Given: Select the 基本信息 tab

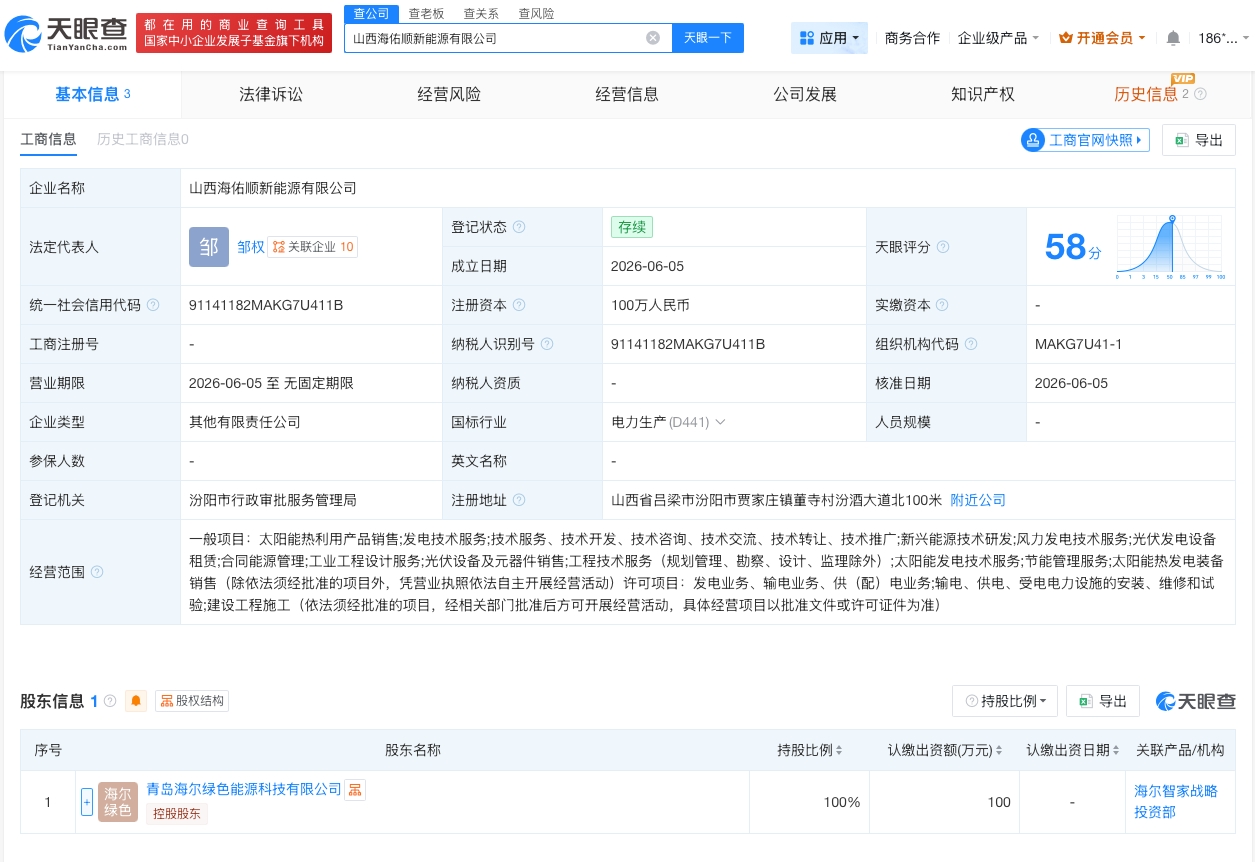Looking at the screenshot, I should 92,94.
